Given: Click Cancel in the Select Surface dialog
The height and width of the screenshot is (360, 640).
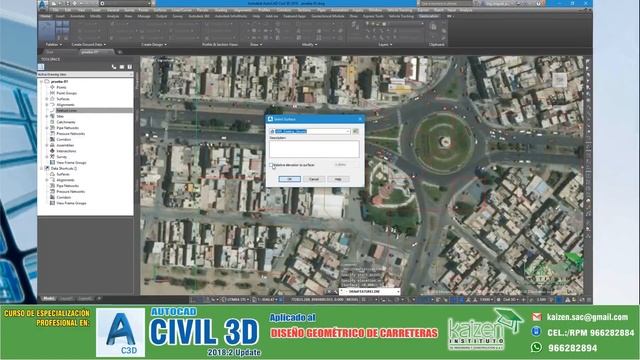Looking at the screenshot, I should (x=314, y=179).
